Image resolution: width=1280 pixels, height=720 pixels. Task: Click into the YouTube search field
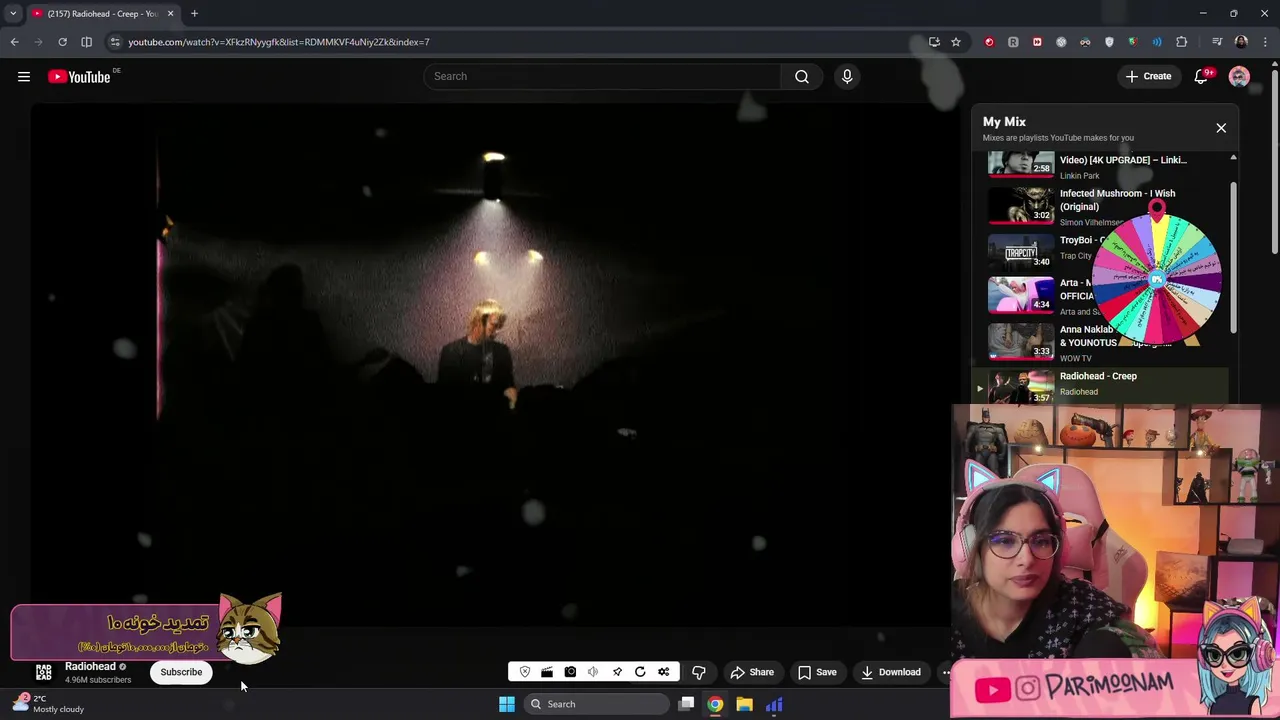point(603,76)
